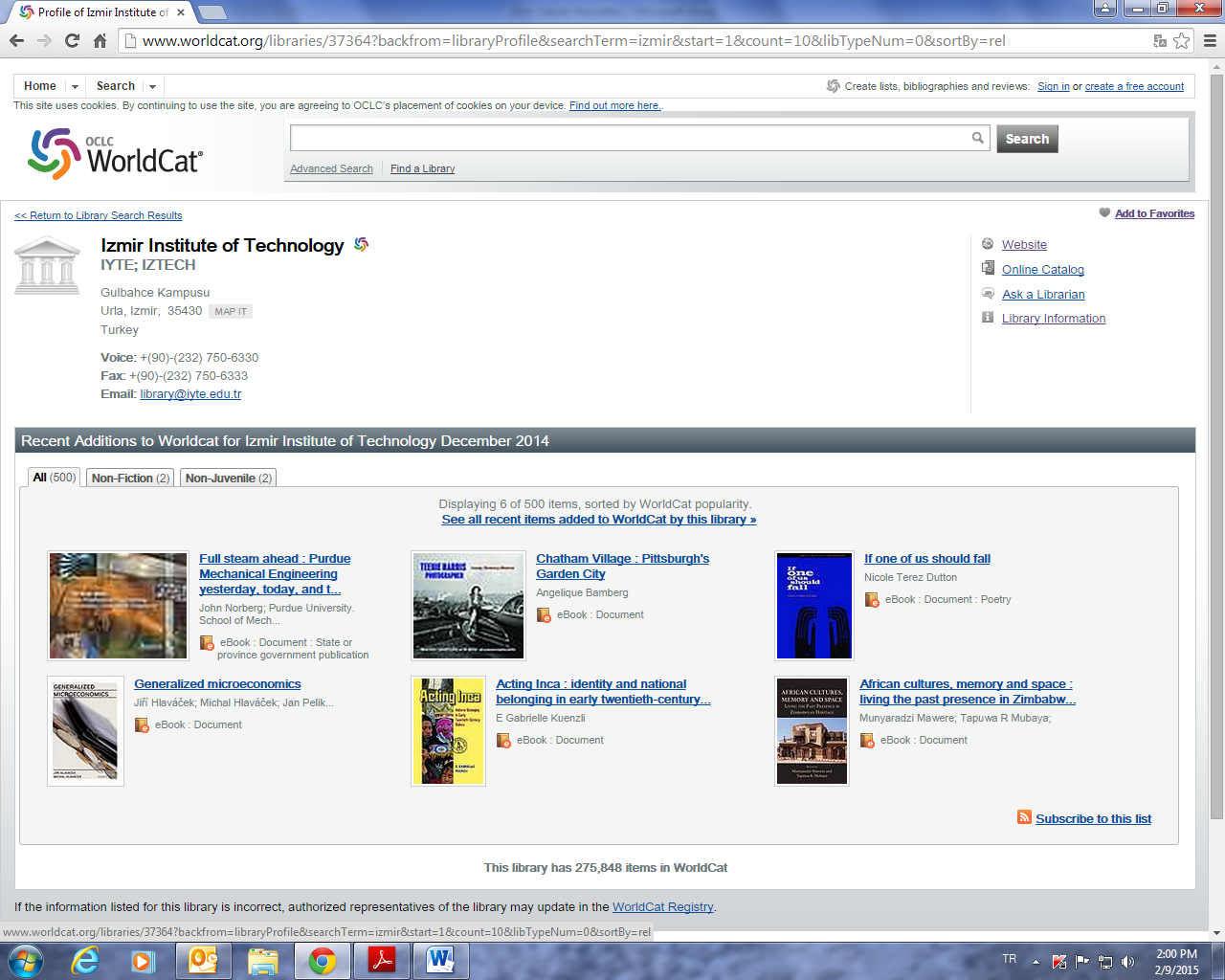The width and height of the screenshot is (1225, 980).
Task: Click the Home menu item
Action: coord(40,86)
